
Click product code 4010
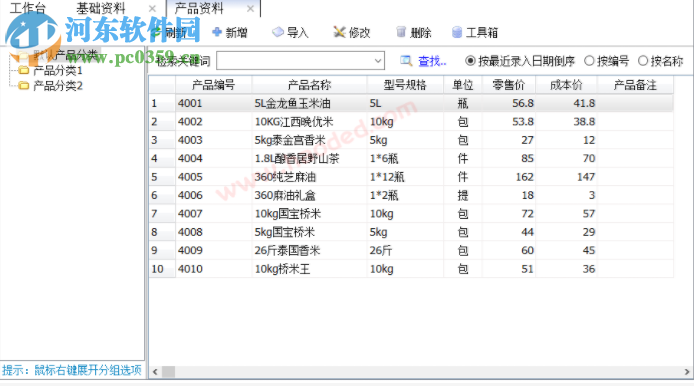(213, 269)
